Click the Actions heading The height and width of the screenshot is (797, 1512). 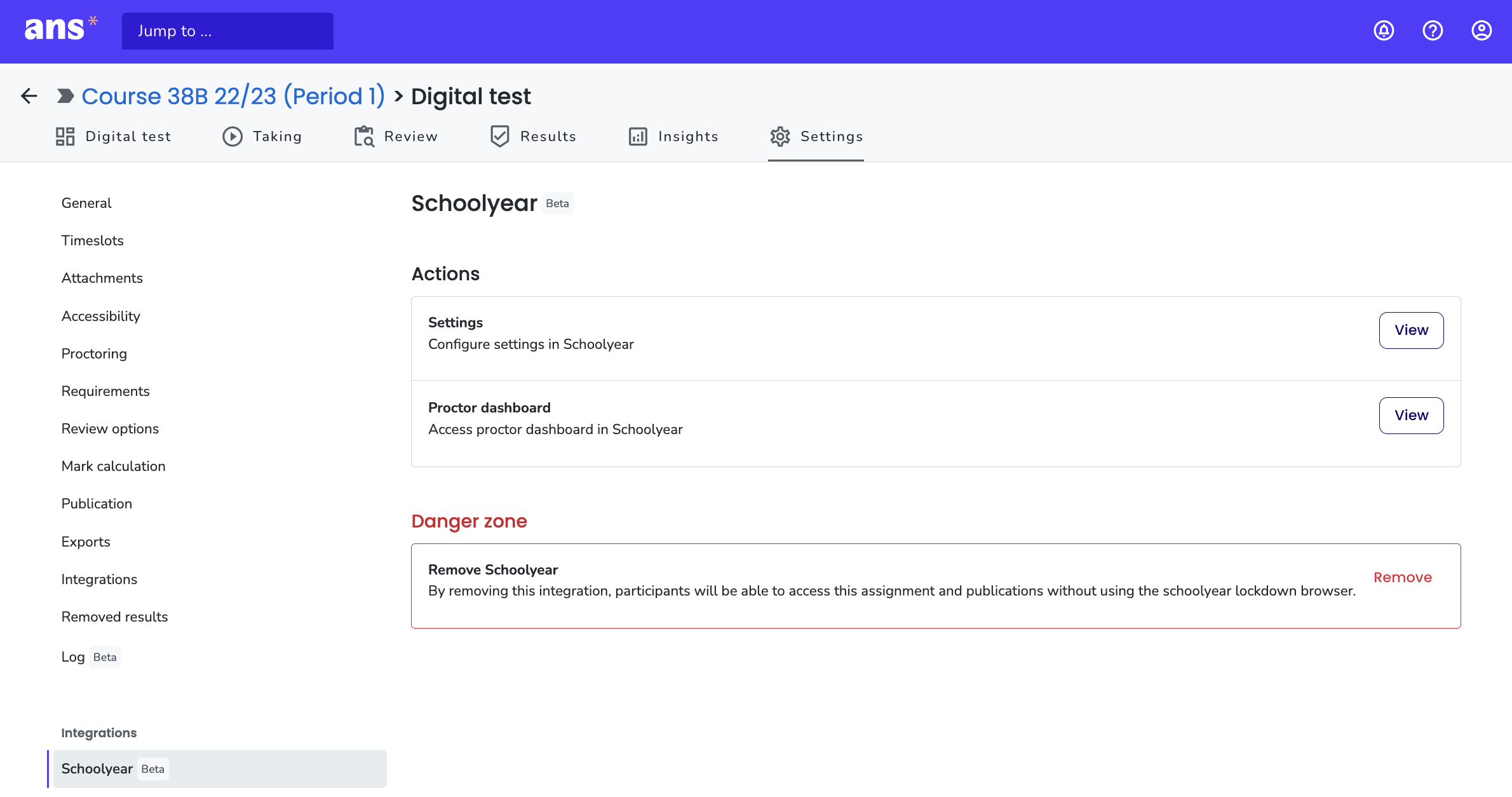[x=445, y=274]
